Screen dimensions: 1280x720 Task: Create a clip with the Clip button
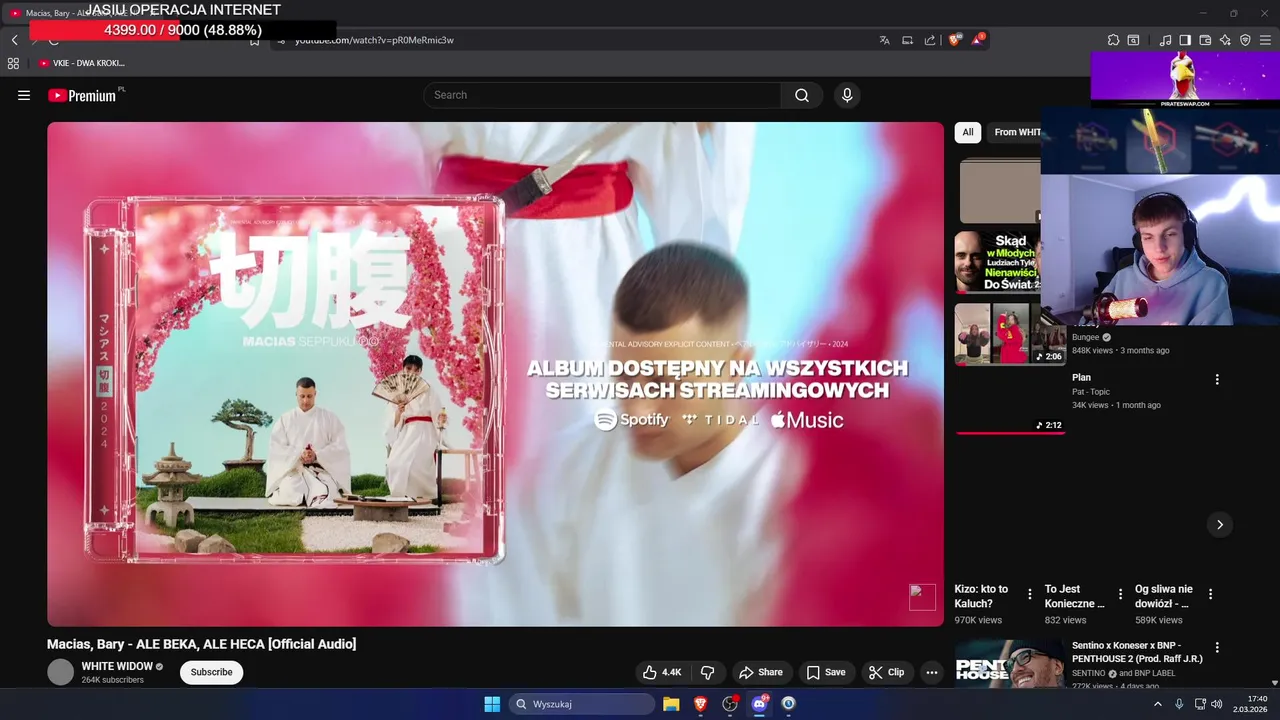[886, 672]
